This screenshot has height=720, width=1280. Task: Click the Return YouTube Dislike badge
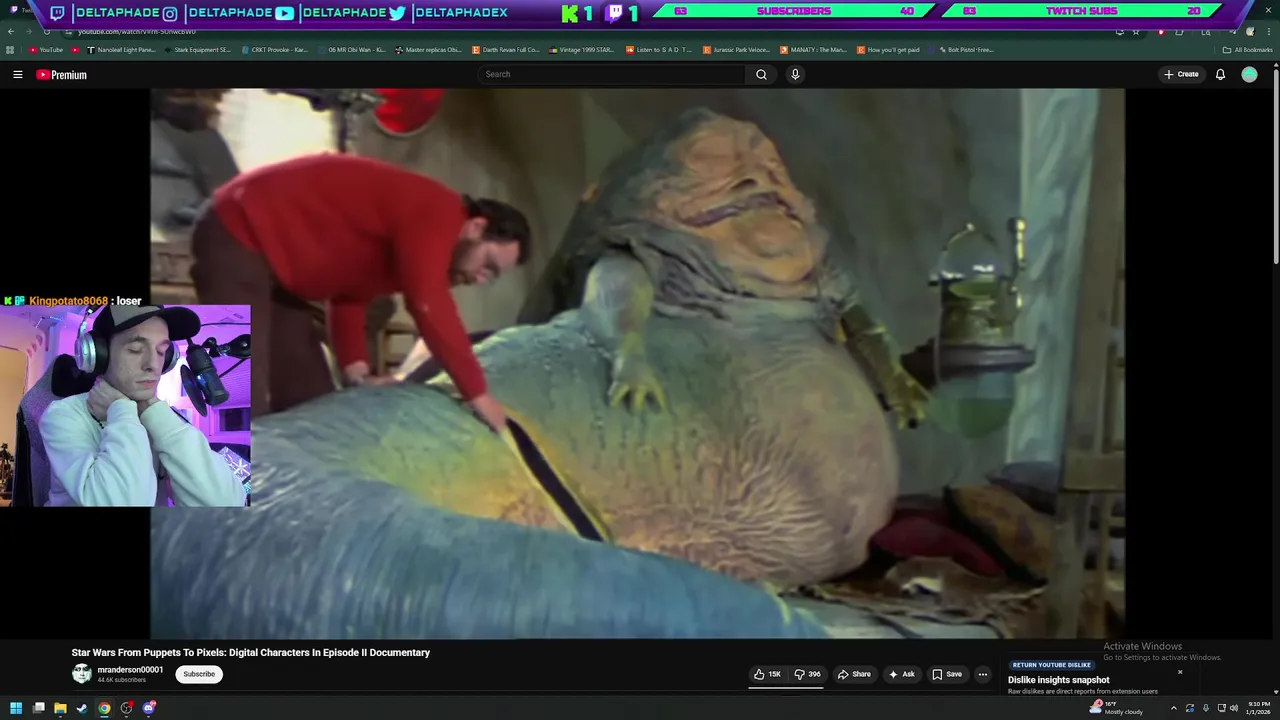click(1051, 665)
